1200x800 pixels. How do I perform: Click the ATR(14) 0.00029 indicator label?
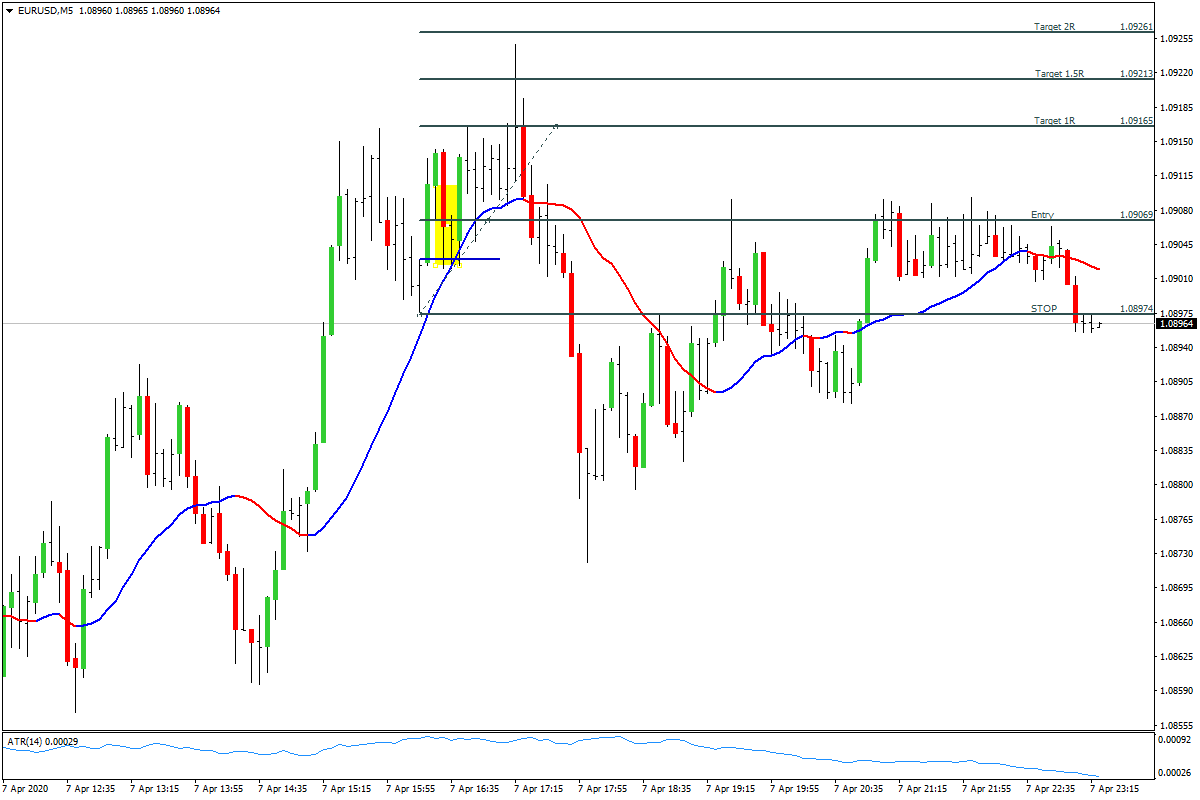pos(43,741)
